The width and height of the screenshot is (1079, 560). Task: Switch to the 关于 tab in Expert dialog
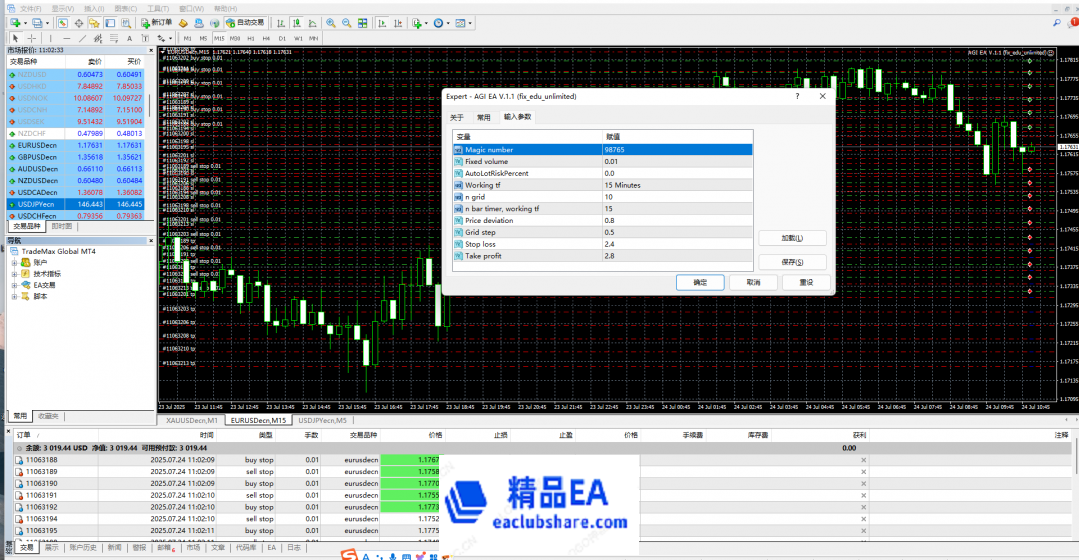(457, 118)
